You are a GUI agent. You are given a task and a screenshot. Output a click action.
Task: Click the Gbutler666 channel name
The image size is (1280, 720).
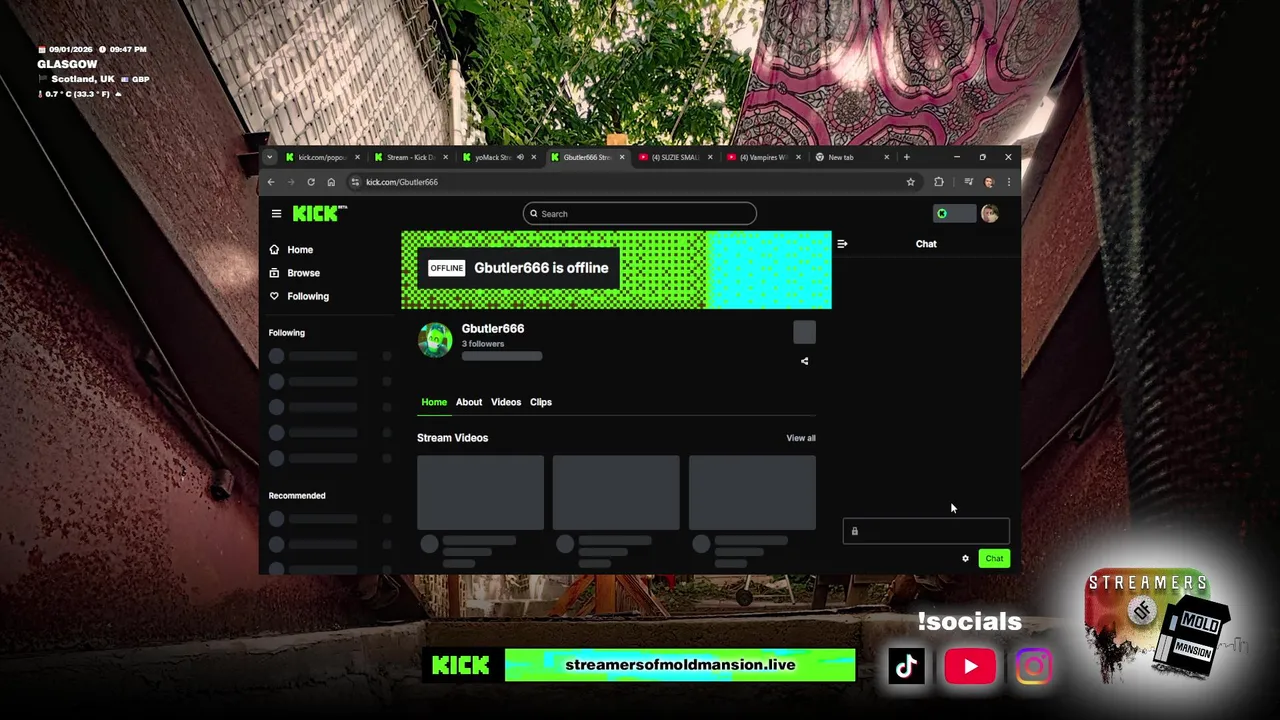(x=493, y=328)
